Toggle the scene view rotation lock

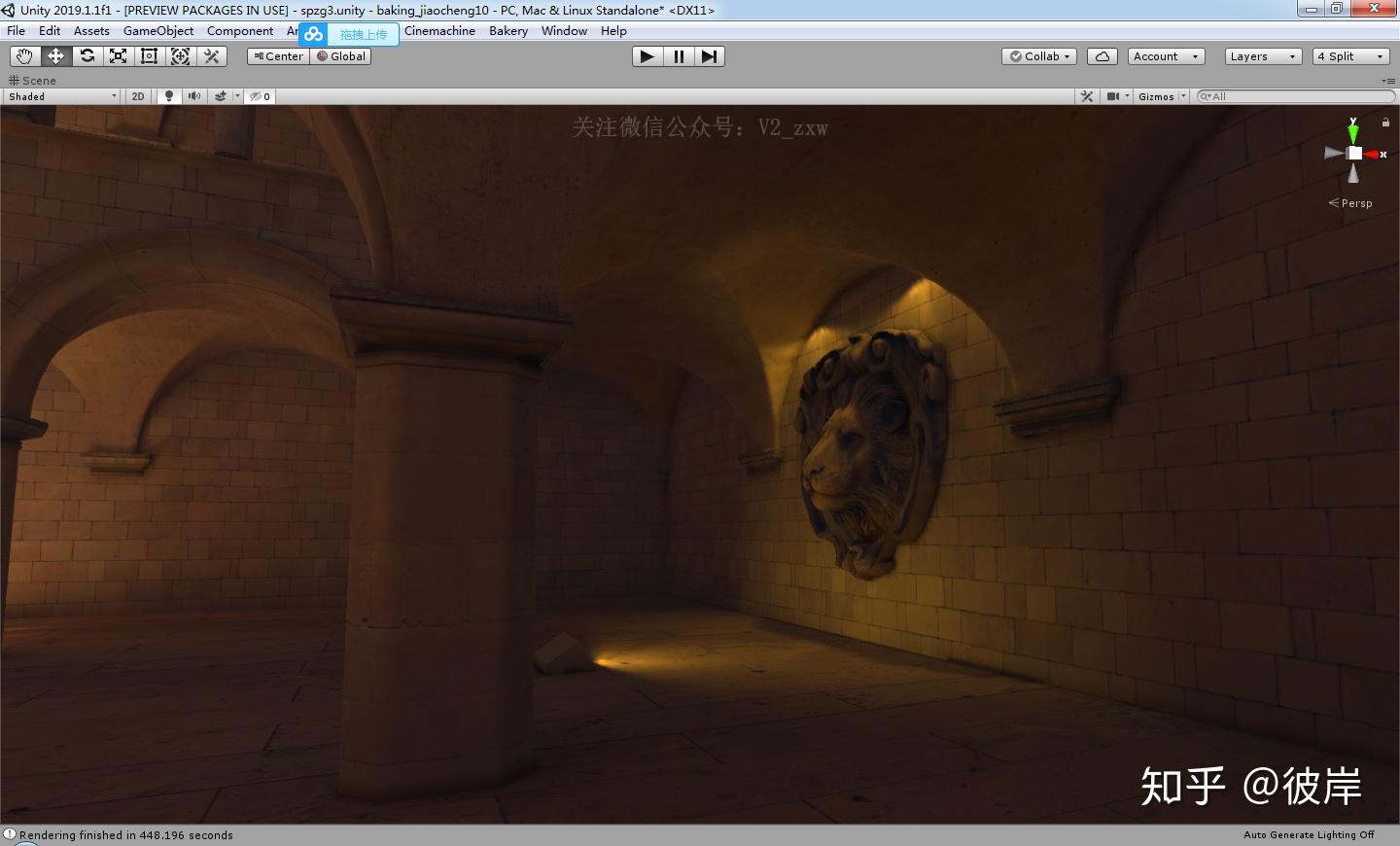pos(1385,123)
